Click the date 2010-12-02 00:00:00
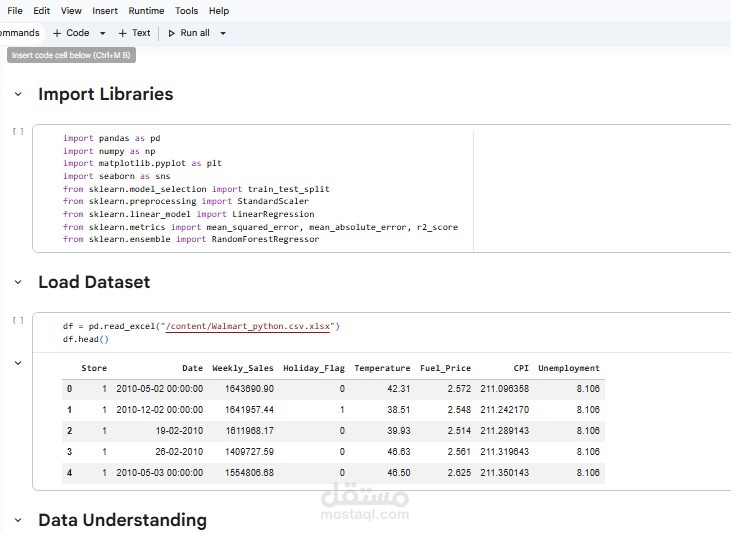The height and width of the screenshot is (533, 731). click(x=160, y=410)
